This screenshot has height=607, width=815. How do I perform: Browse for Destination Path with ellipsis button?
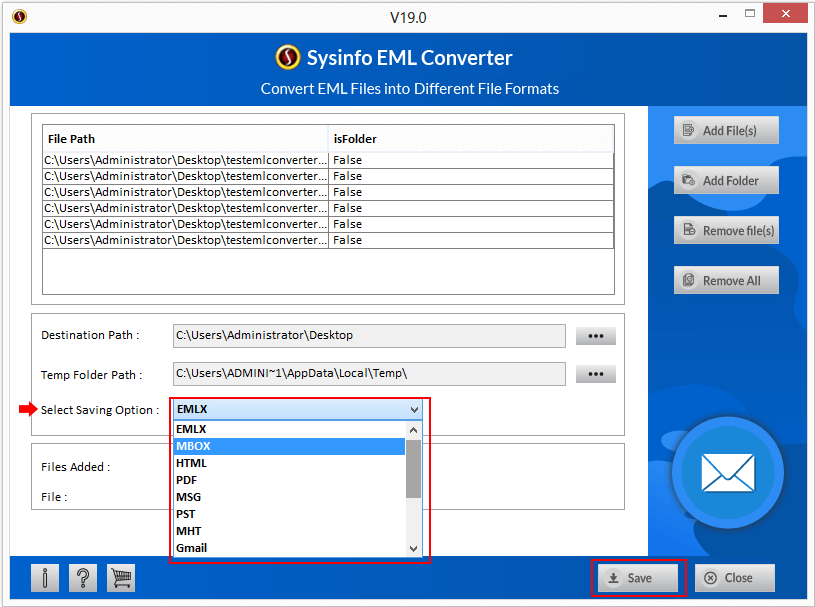pos(595,336)
